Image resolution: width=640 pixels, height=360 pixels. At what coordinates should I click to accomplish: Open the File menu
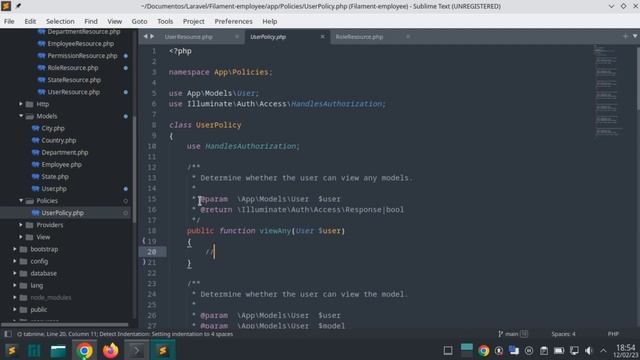[x=9, y=21]
